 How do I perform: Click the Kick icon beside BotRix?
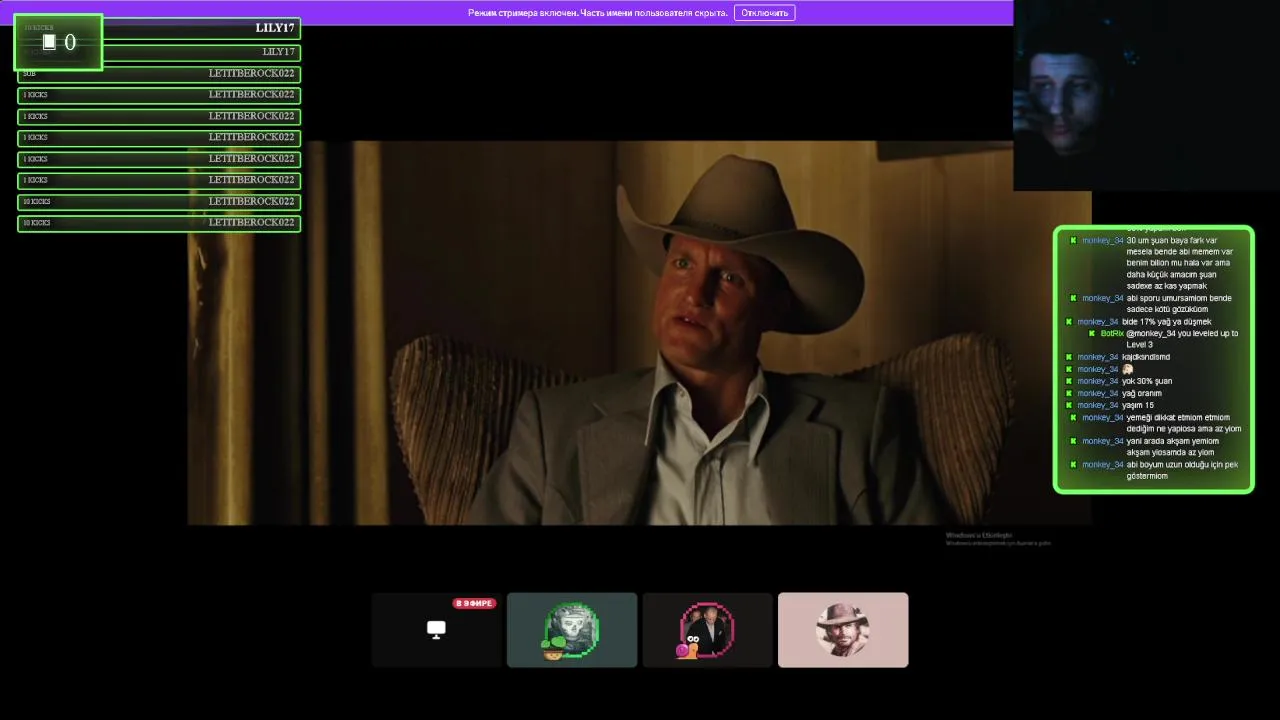1091,333
